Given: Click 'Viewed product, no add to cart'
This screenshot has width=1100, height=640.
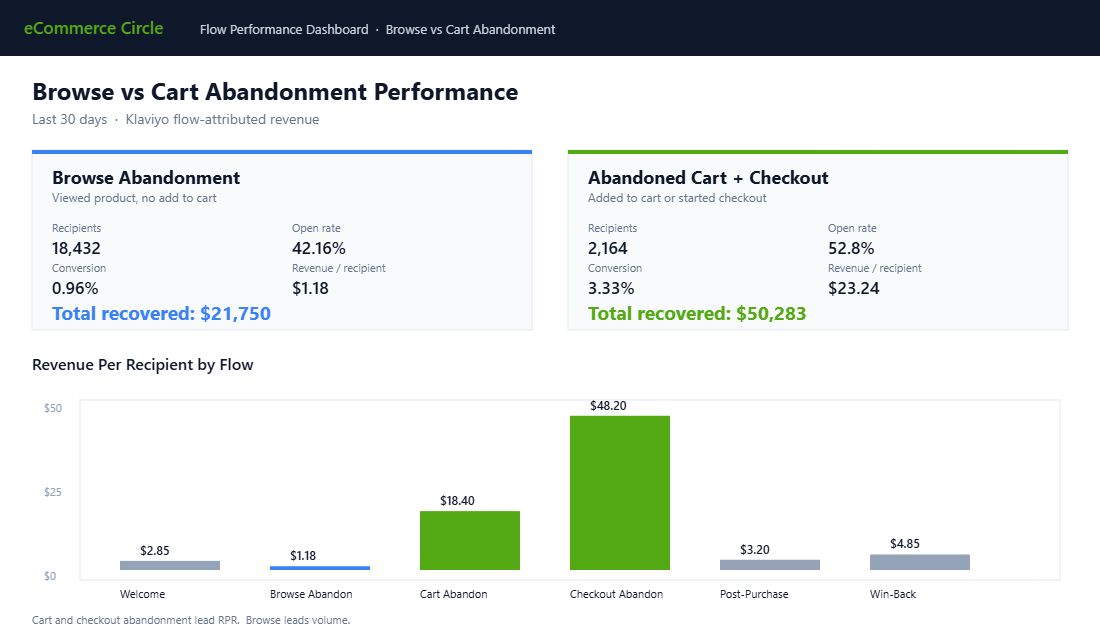Looking at the screenshot, I should click(x=134, y=198).
